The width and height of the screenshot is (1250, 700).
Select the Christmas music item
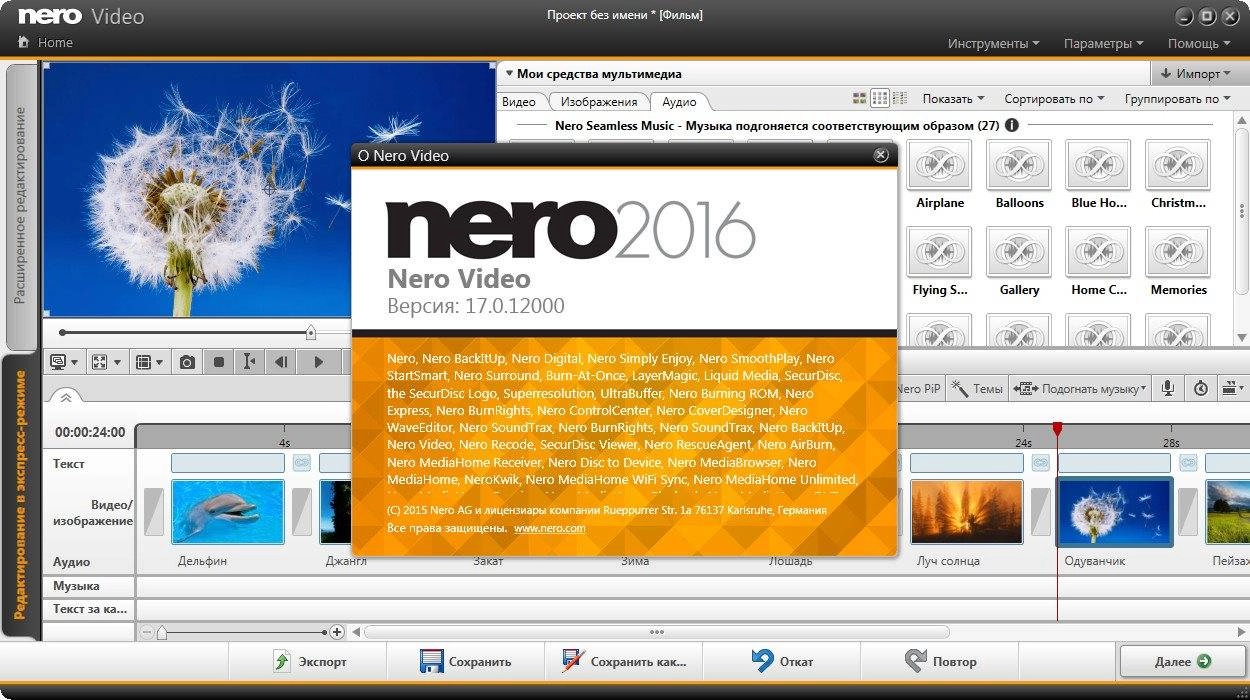pos(1178,174)
